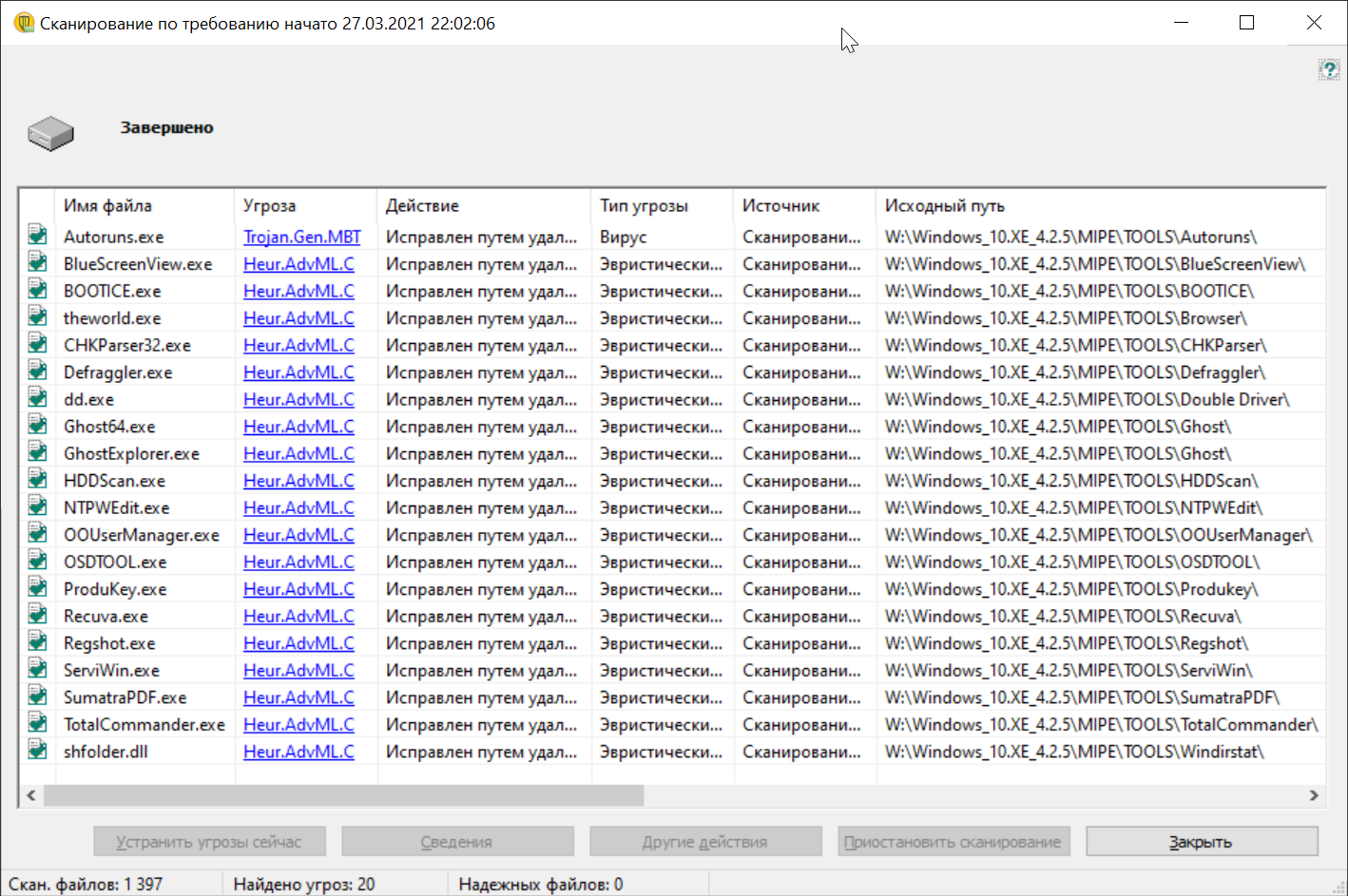Screen dimensions: 1348x896
Task: Click the Надежных файлов: 0 status
Action: pos(541,885)
